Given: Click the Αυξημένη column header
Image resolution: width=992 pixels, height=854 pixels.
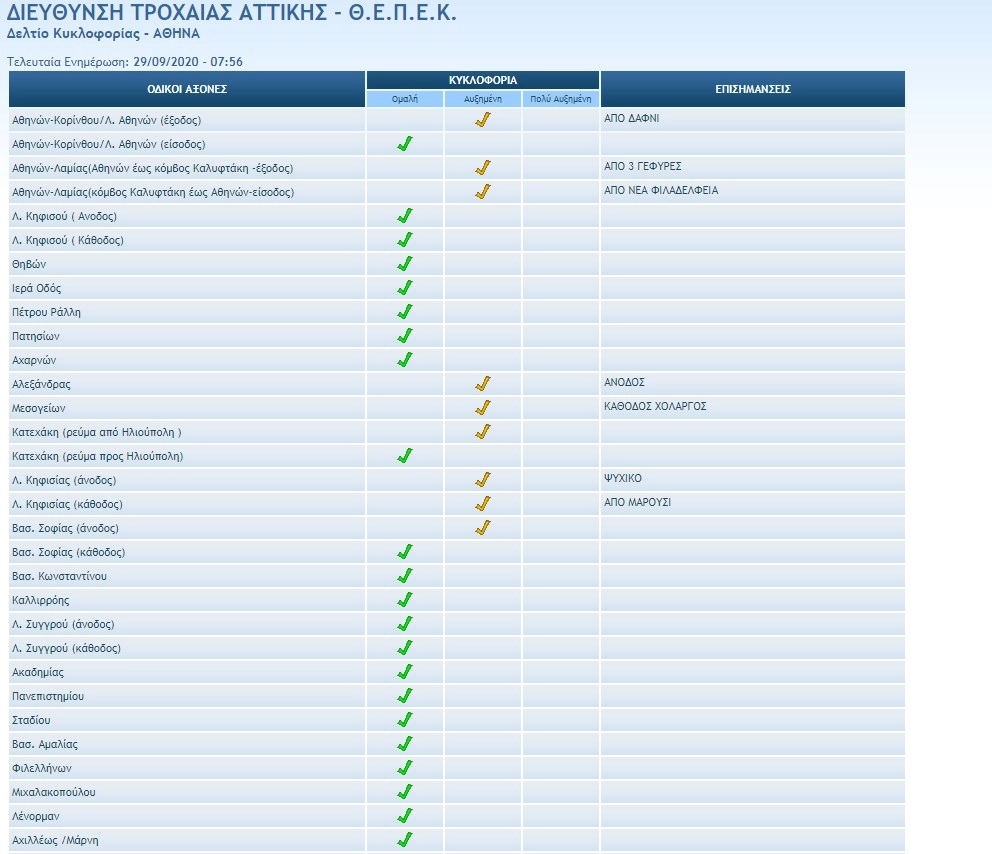Looking at the screenshot, I should point(483,99).
